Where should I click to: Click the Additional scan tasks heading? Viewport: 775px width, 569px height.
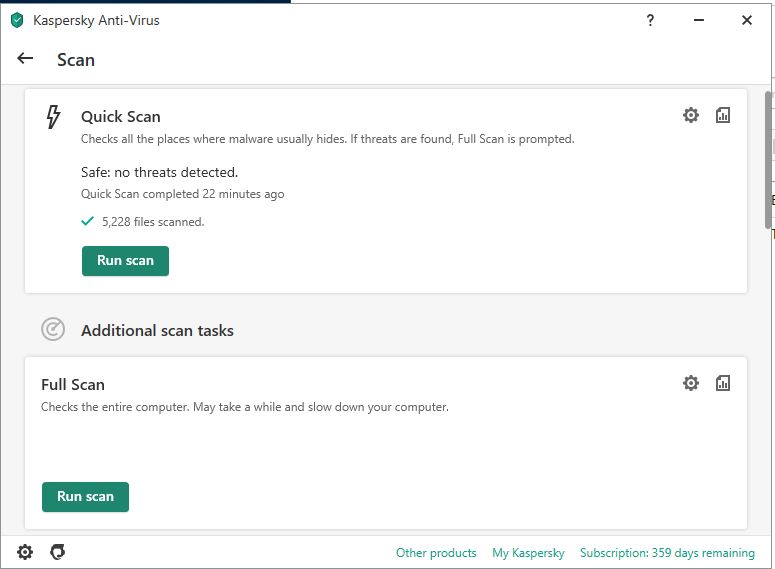click(157, 330)
